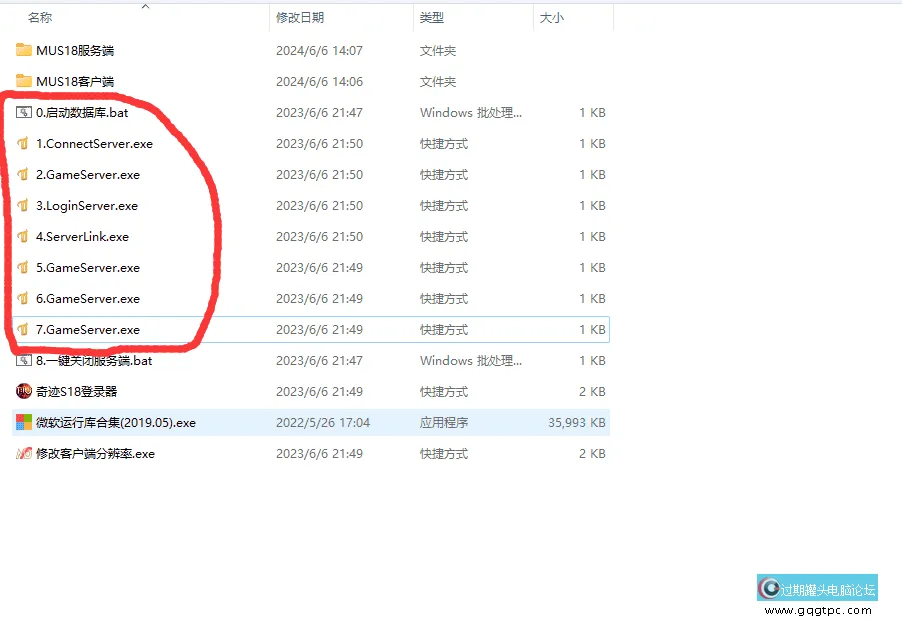Screen dimensions: 902x629
Task: Select the 2.GameServer.exe shortcut icon
Action: coord(23,174)
